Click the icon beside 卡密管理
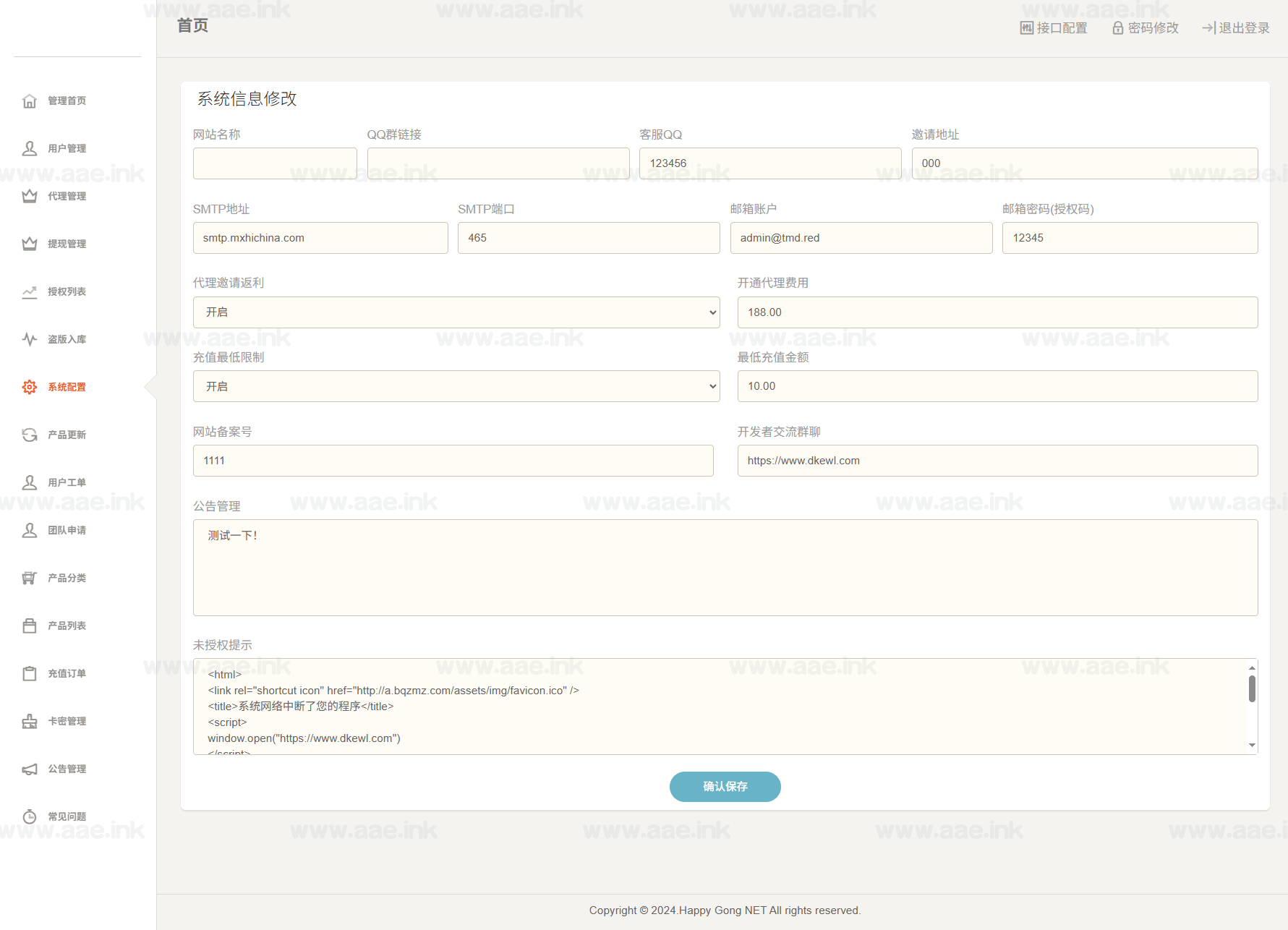The height and width of the screenshot is (930, 1288). 30,721
